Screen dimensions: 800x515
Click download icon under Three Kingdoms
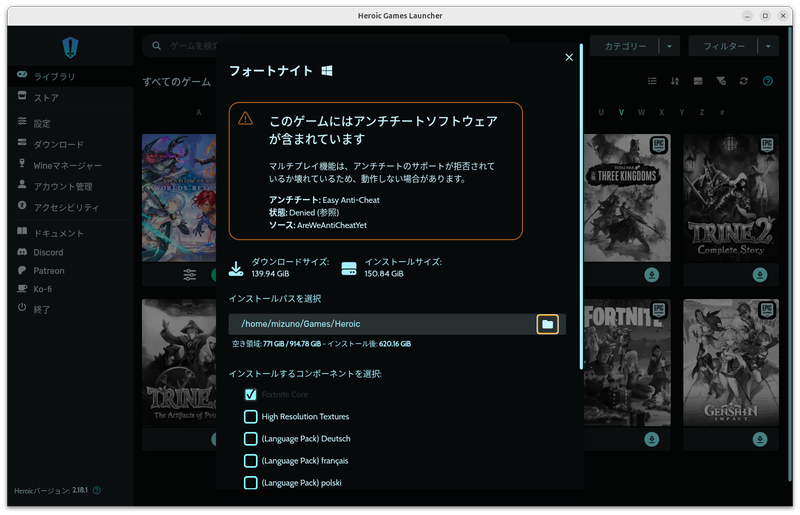point(652,275)
